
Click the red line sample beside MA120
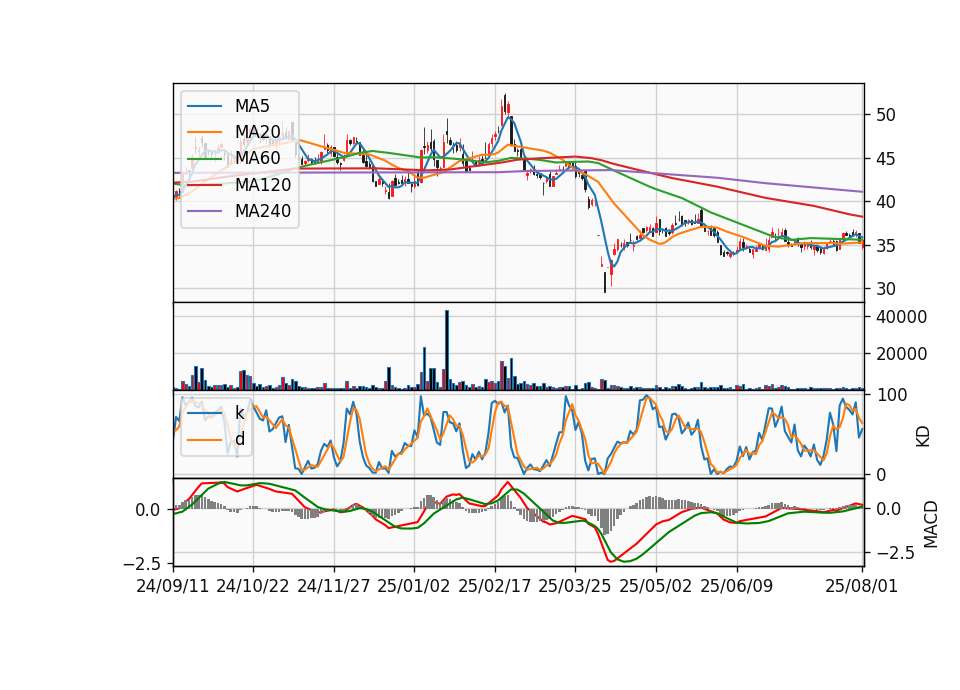pyautogui.click(x=204, y=185)
